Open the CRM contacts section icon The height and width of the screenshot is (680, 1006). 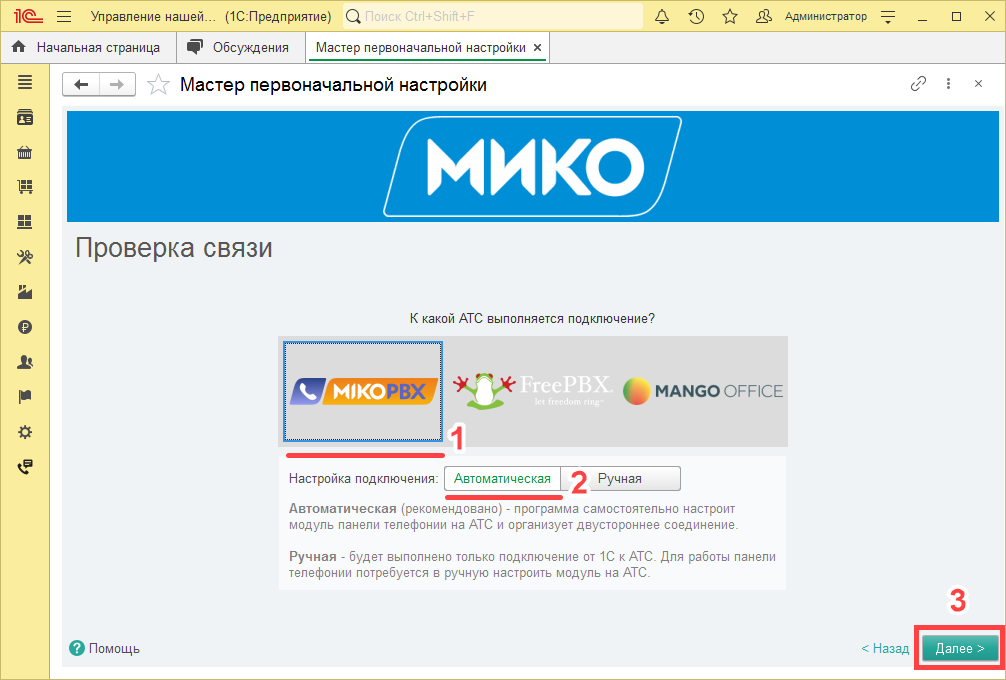[25, 117]
